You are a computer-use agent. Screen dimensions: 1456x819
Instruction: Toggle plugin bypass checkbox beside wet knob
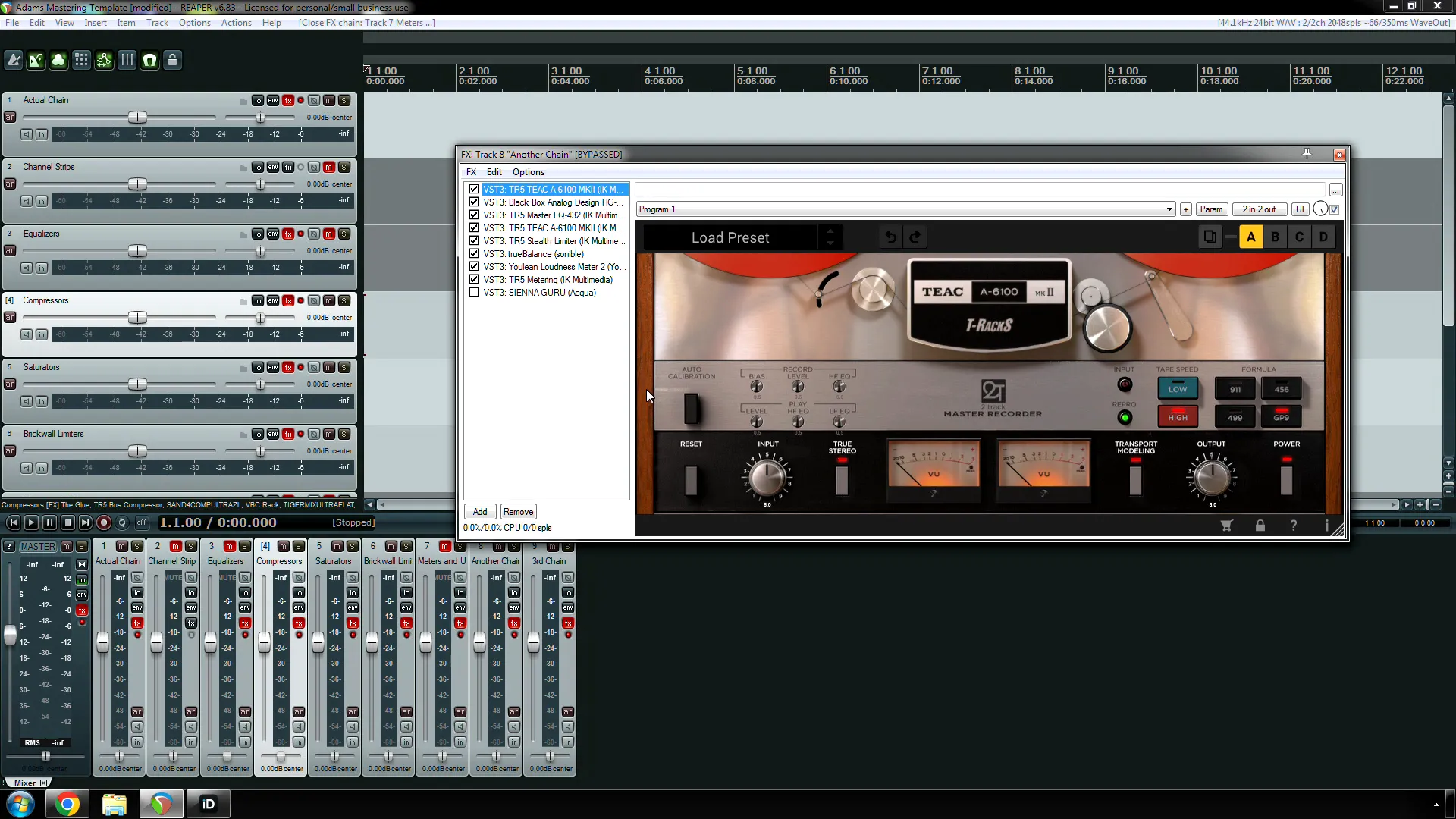click(1335, 209)
